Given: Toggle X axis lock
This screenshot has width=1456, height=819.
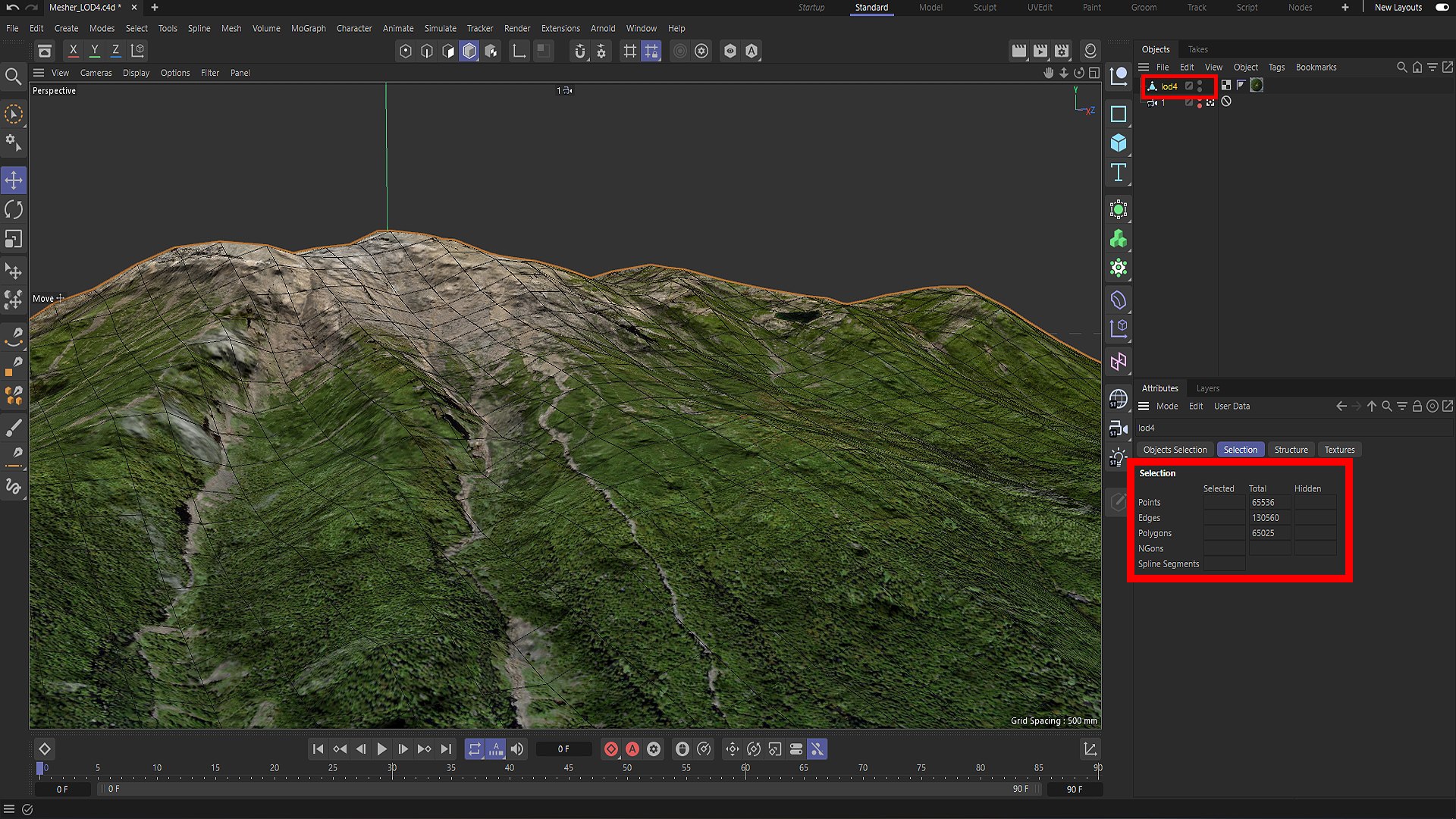Looking at the screenshot, I should [x=73, y=51].
